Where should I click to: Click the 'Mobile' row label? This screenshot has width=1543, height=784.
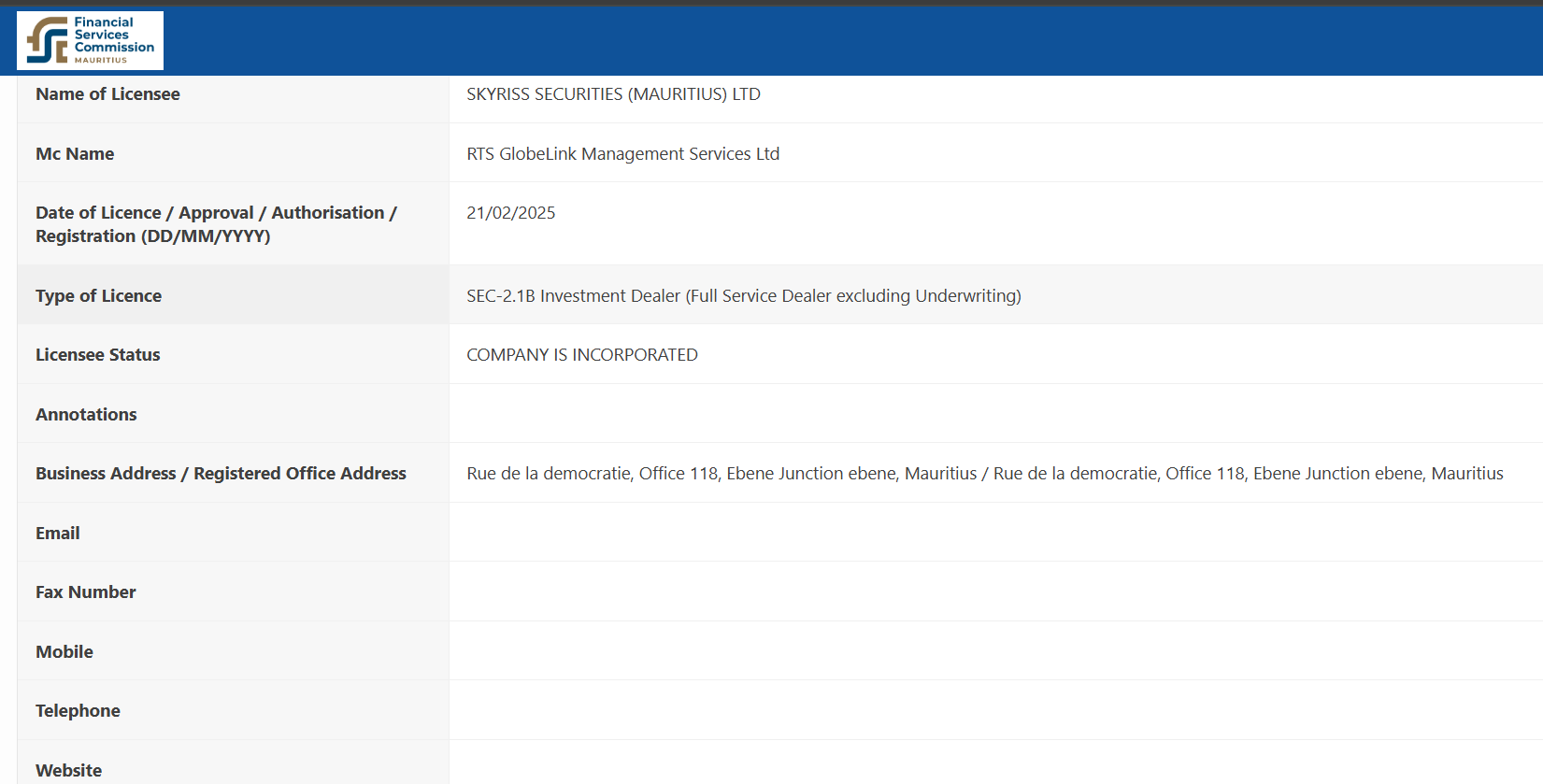point(64,652)
